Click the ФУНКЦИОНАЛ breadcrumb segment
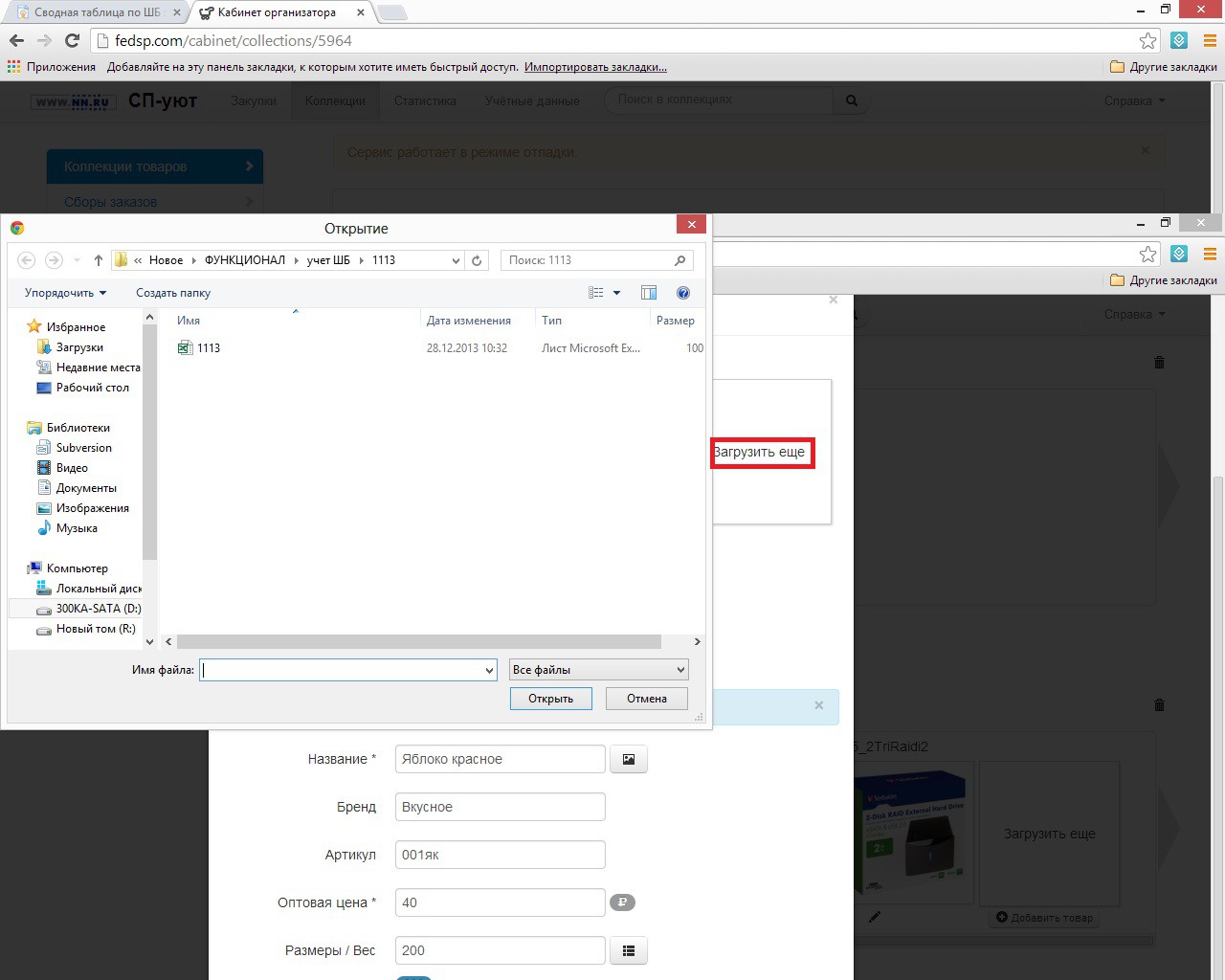This screenshot has height=980, width=1225. [245, 260]
